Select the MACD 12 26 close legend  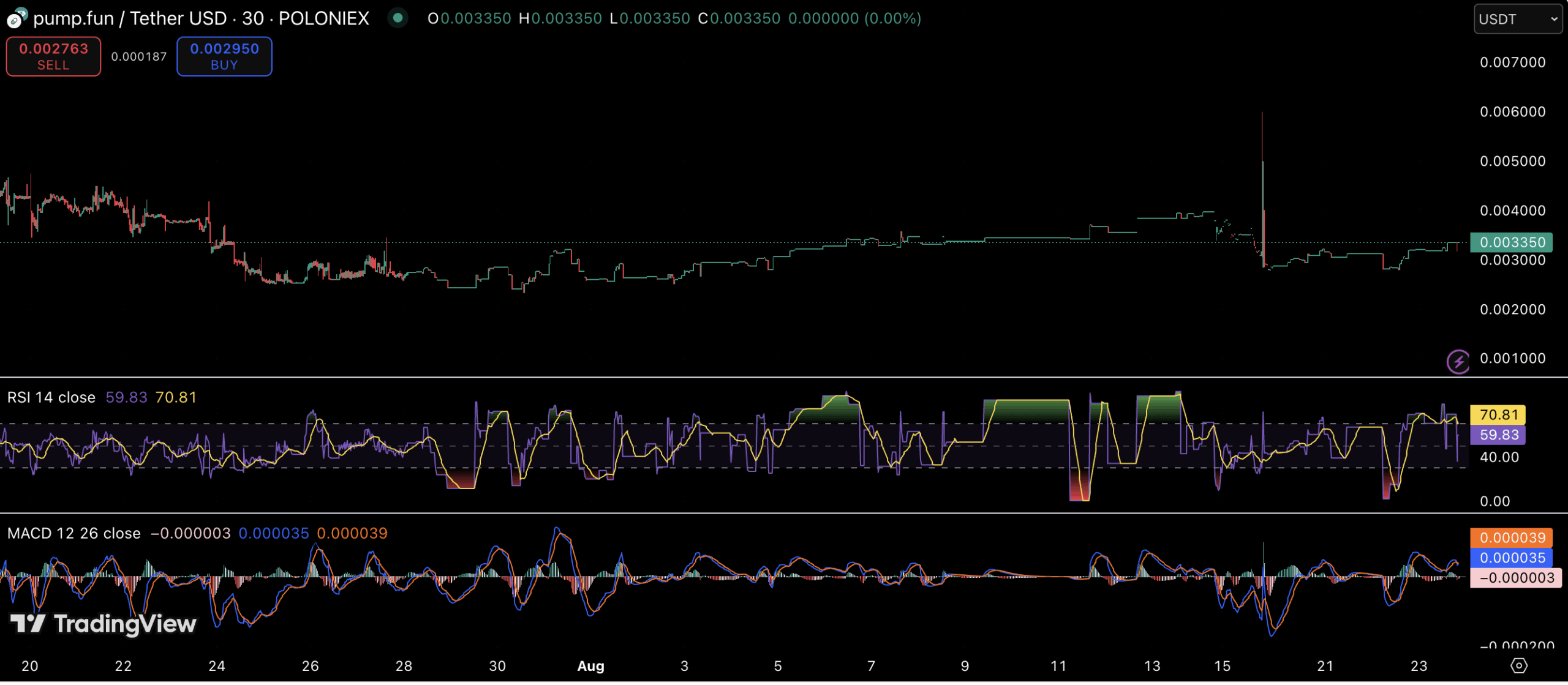74,534
